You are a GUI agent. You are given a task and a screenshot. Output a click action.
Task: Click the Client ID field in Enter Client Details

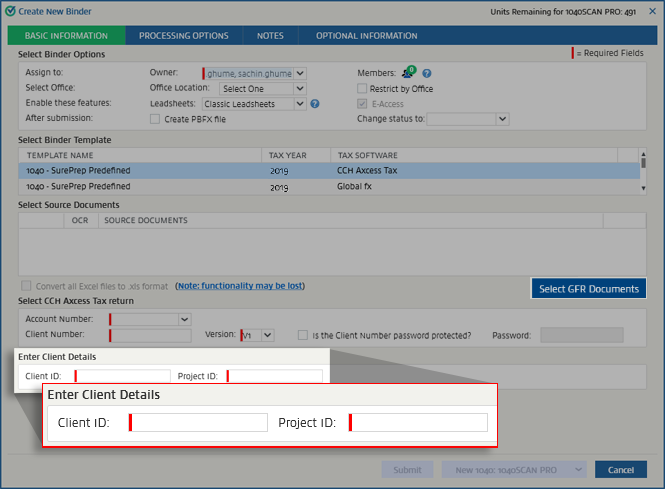[x=198, y=422]
